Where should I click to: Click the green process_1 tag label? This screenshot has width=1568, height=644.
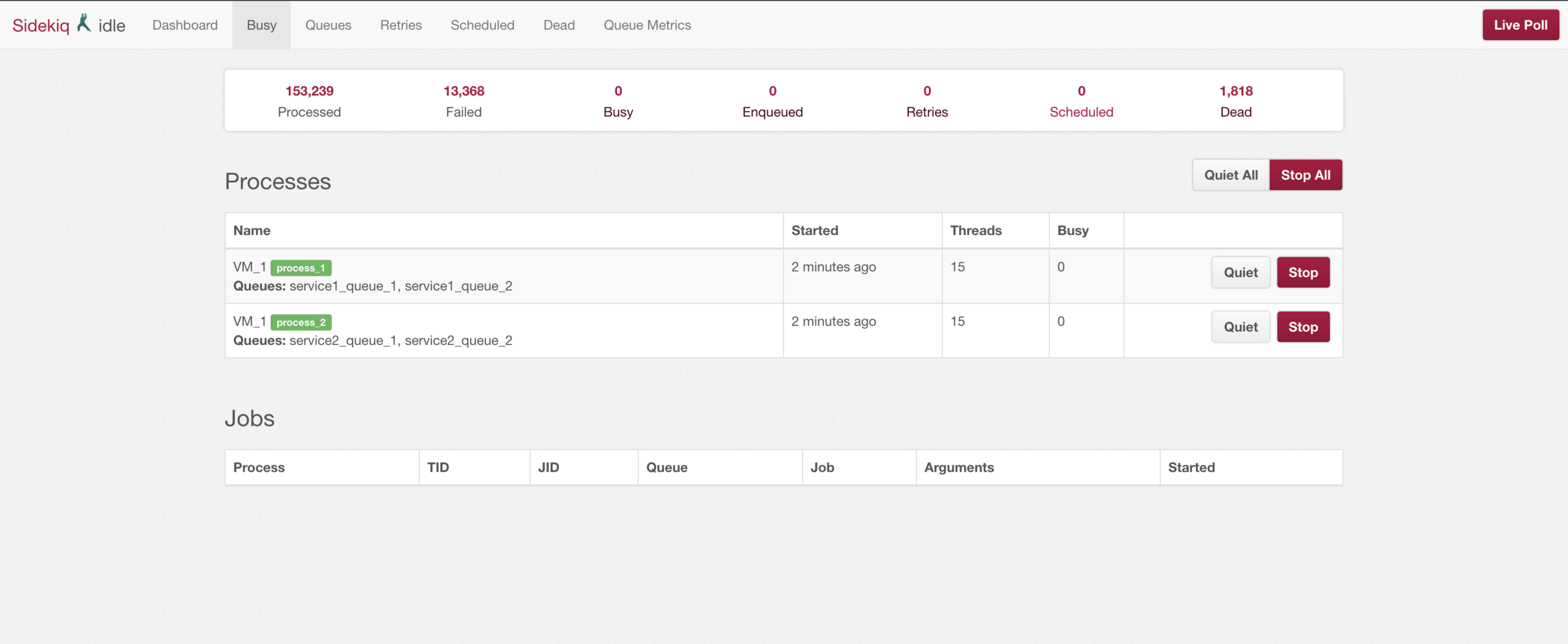click(x=301, y=268)
